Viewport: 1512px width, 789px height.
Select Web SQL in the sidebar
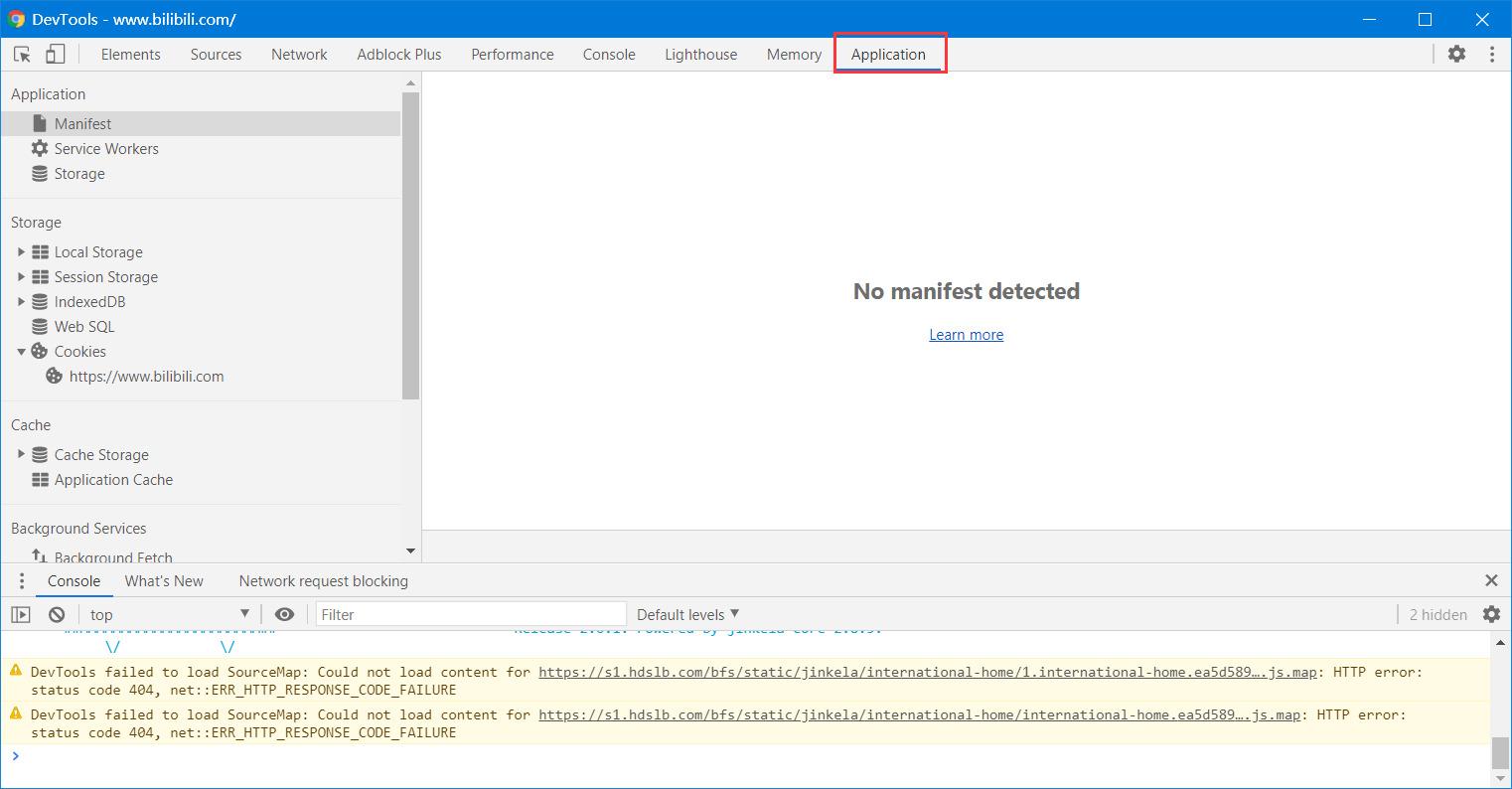201,326
